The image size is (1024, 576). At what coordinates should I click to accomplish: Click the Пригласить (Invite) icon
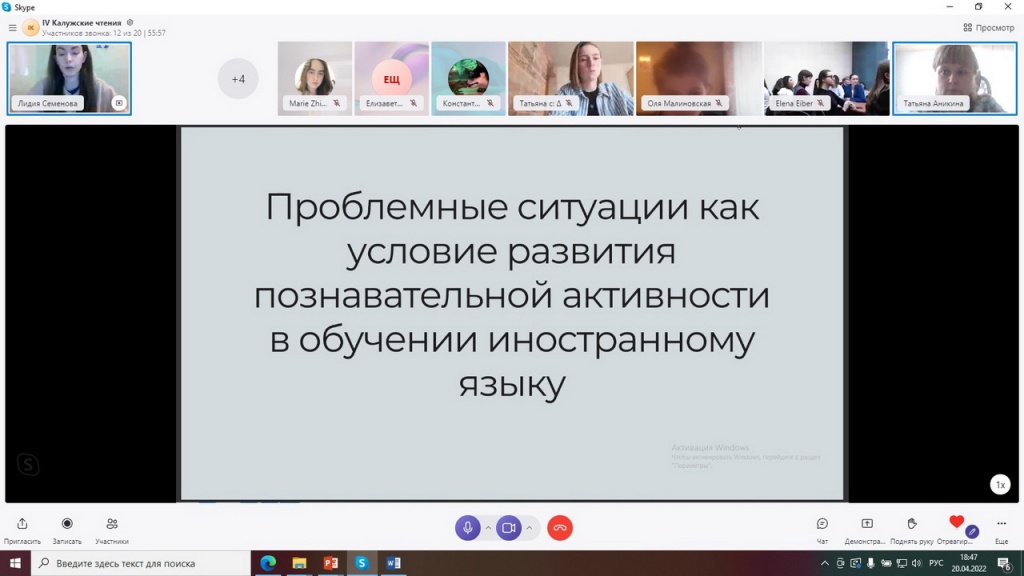(x=22, y=524)
